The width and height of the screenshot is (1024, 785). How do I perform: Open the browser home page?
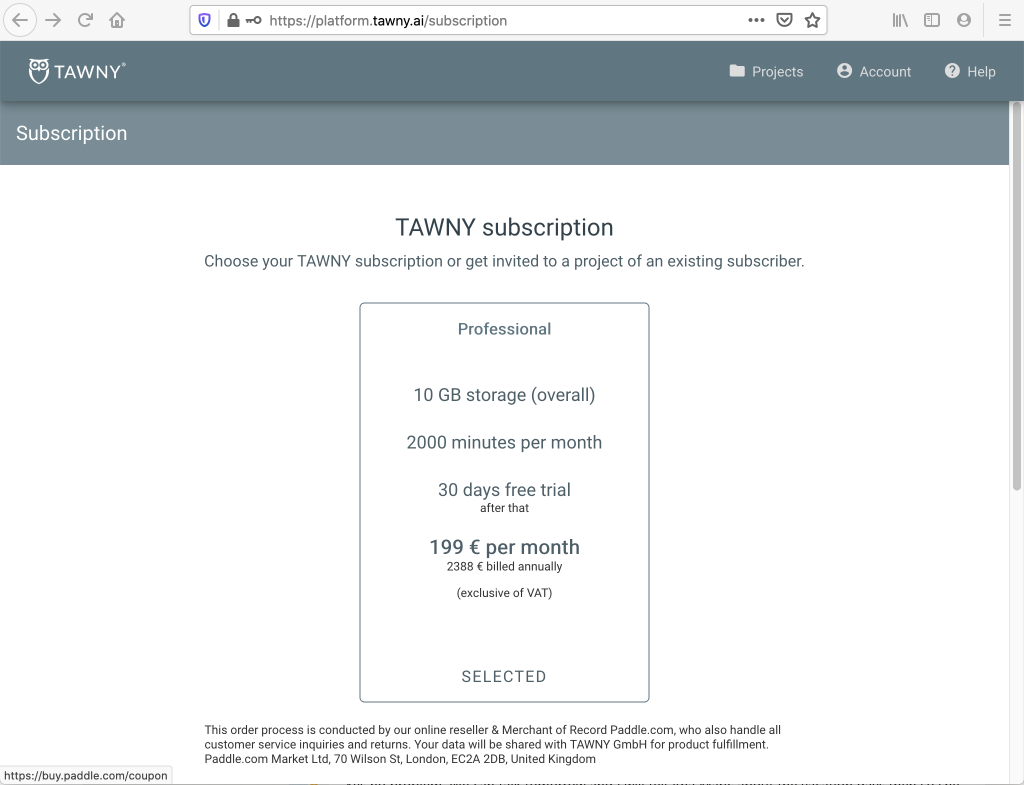(x=117, y=20)
